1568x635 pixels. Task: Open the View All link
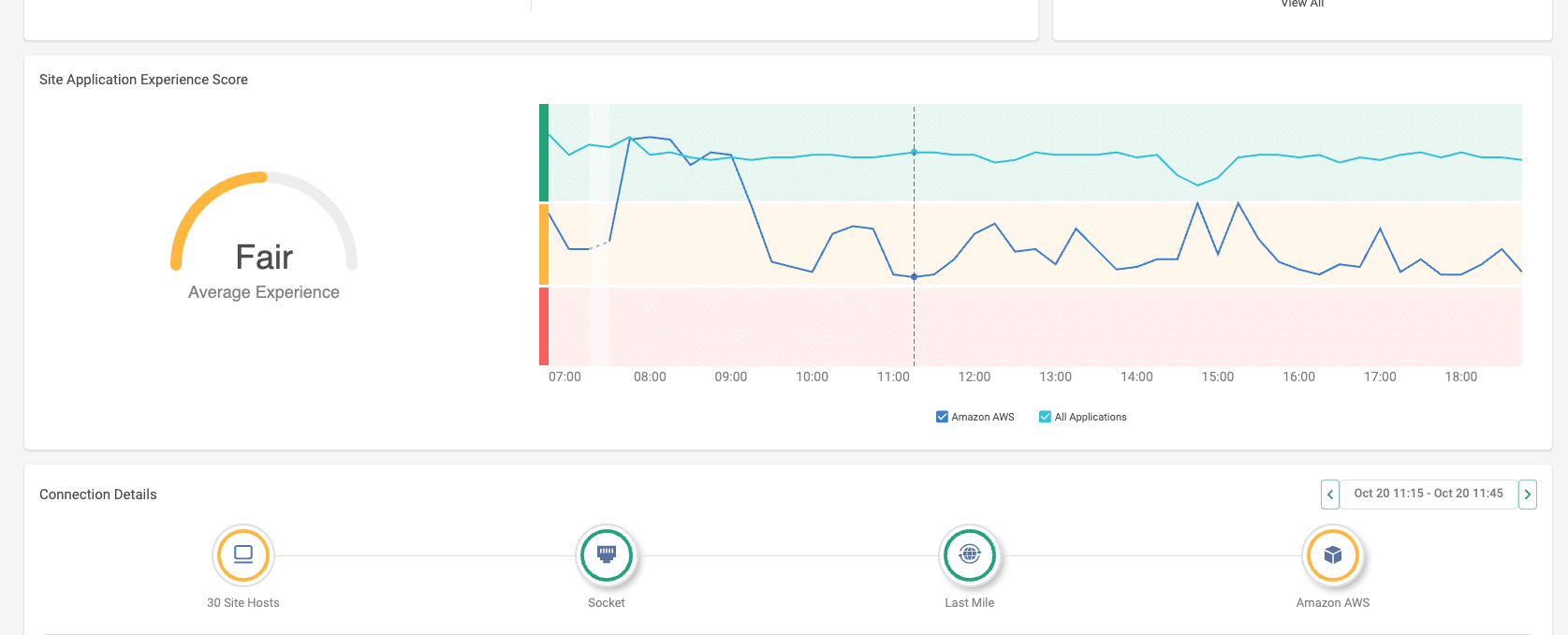click(x=1302, y=5)
